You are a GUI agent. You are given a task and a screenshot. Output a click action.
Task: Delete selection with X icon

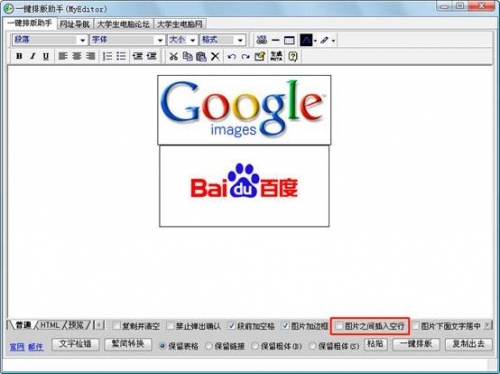tap(215, 56)
